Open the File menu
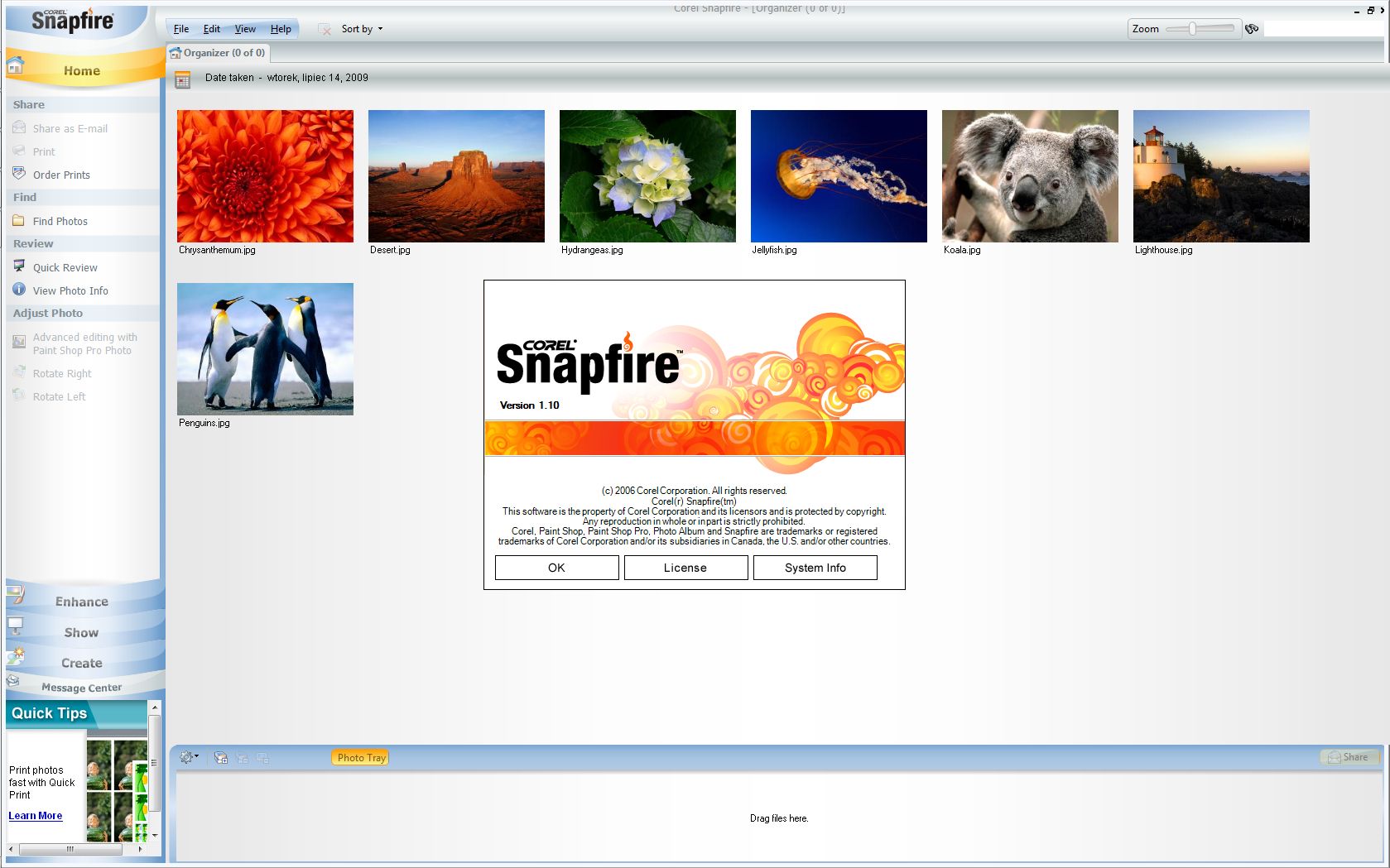Screen dimensions: 1390x868 [x=181, y=29]
